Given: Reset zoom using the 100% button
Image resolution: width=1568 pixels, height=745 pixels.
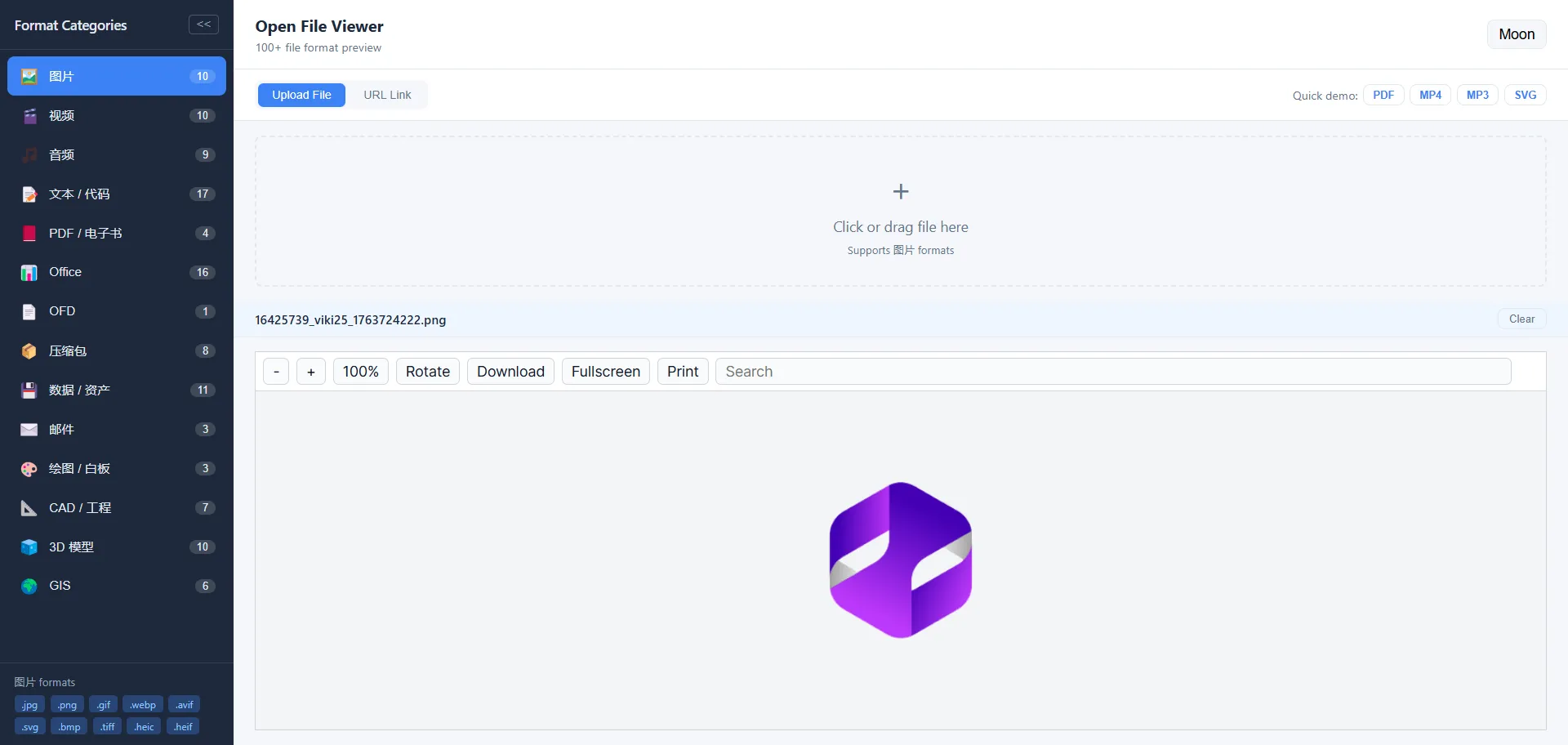Looking at the screenshot, I should pyautogui.click(x=361, y=371).
